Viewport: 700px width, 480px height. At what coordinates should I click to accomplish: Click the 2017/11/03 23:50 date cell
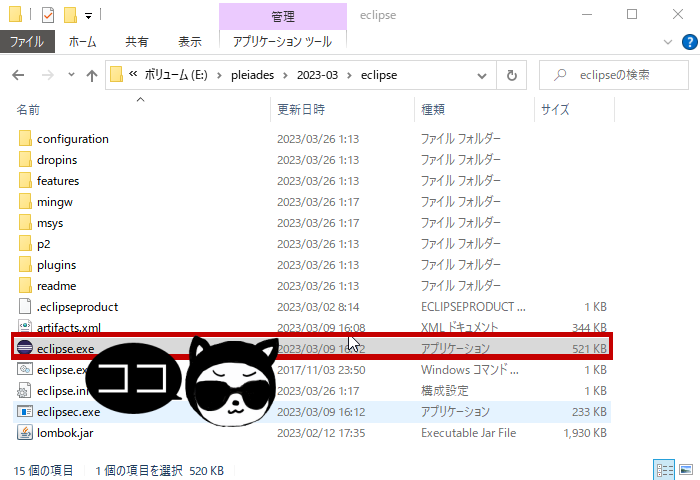pos(321,370)
